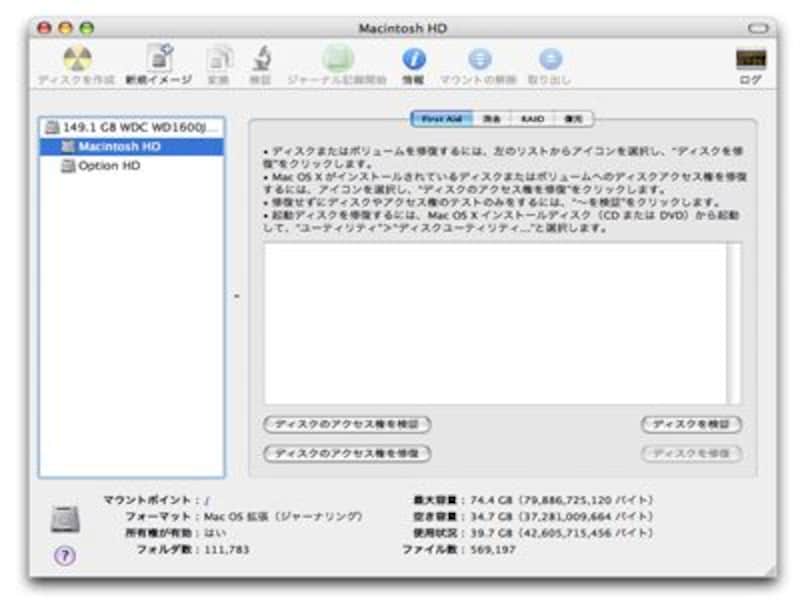
Task: Click the green zoom window button
Action: point(87,28)
